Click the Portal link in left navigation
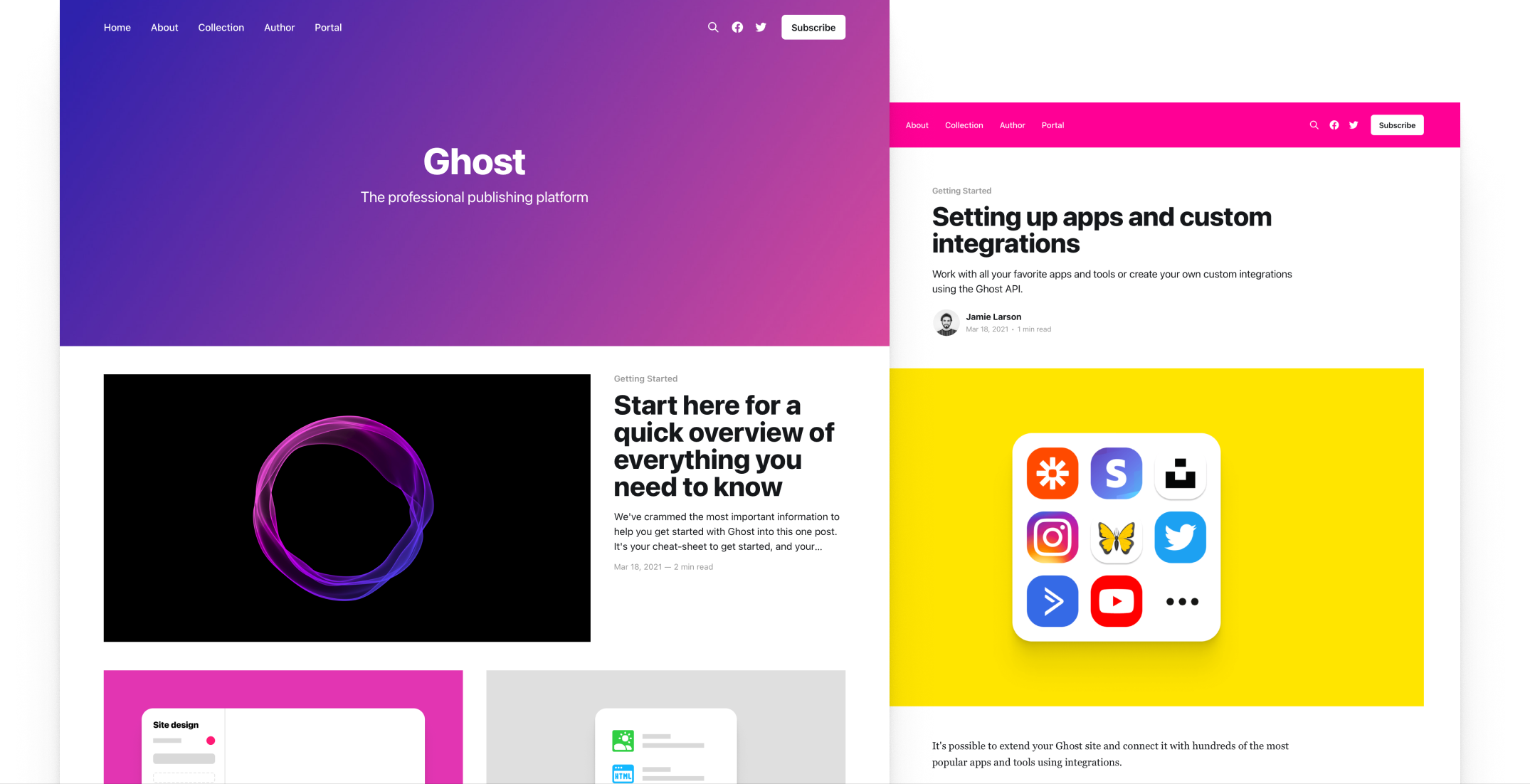 point(328,27)
